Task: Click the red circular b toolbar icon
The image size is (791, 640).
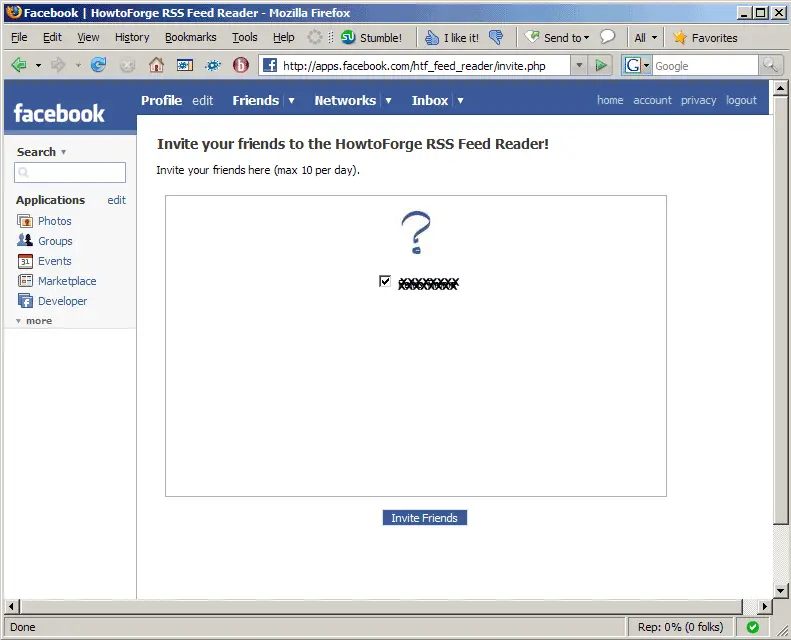Action: pyautogui.click(x=241, y=65)
